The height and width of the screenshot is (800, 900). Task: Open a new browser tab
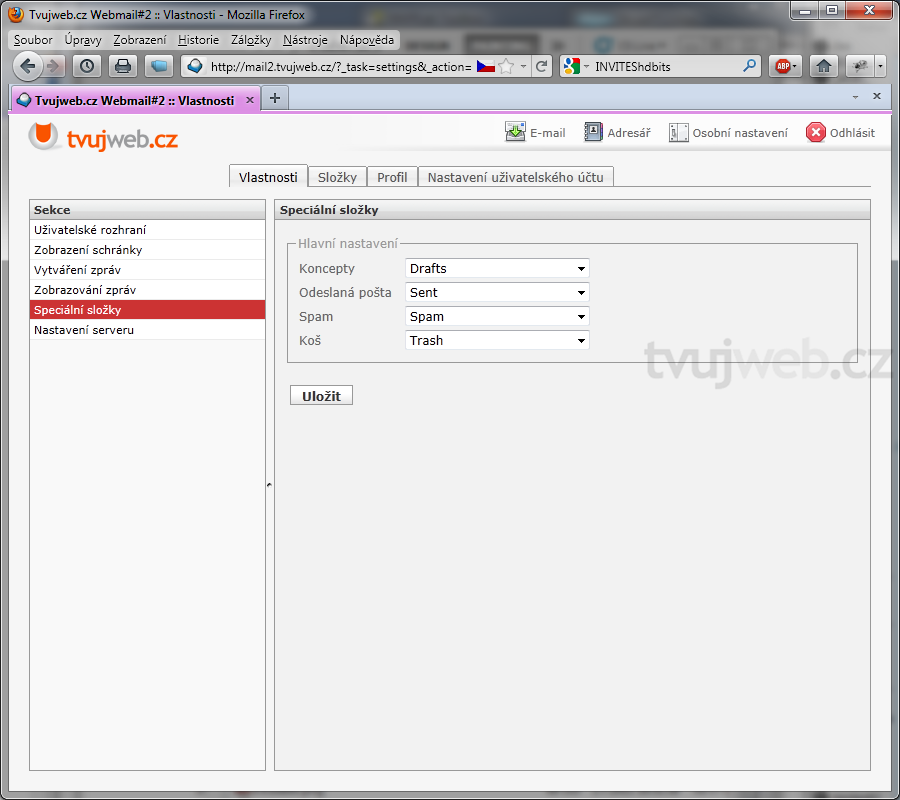click(275, 97)
